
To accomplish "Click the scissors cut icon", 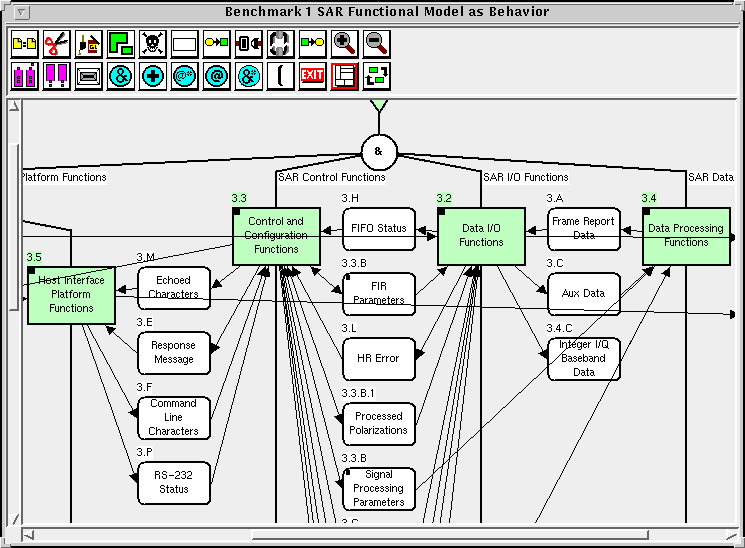I will tap(57, 44).
